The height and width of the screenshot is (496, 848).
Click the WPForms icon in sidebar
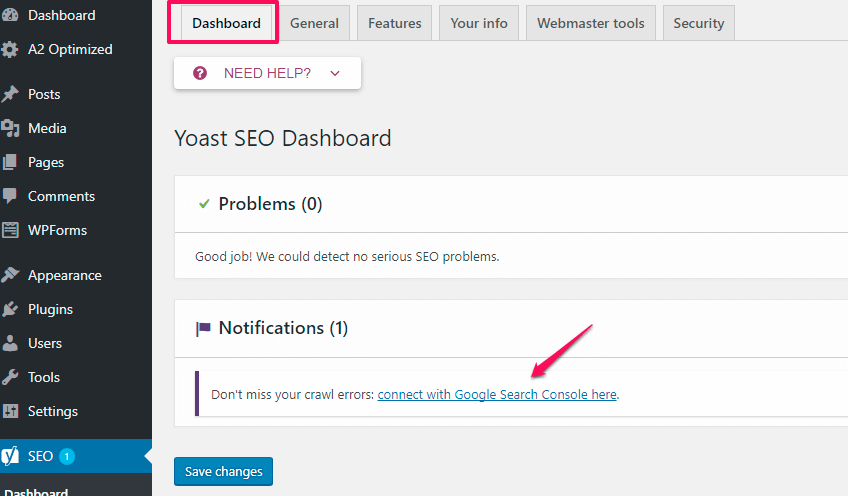(x=10, y=230)
